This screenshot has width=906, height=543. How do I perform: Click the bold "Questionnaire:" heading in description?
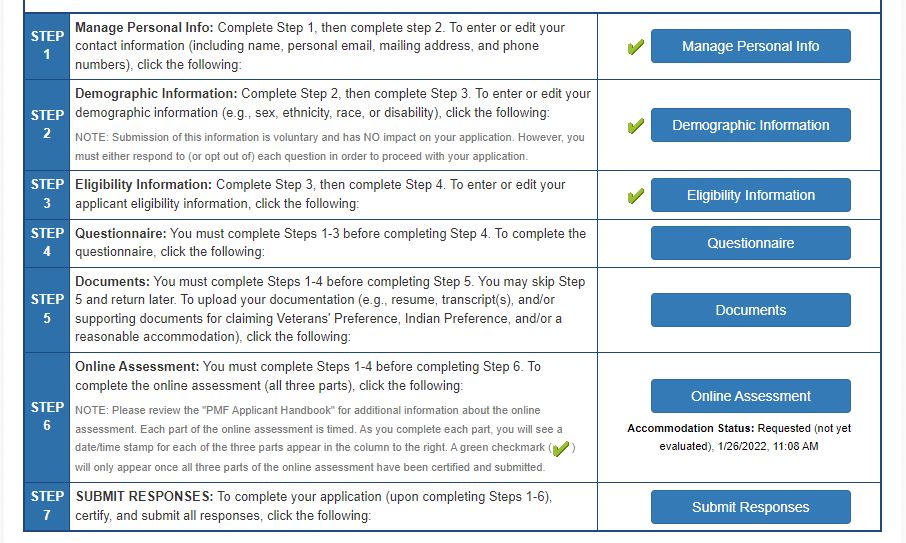[121, 233]
